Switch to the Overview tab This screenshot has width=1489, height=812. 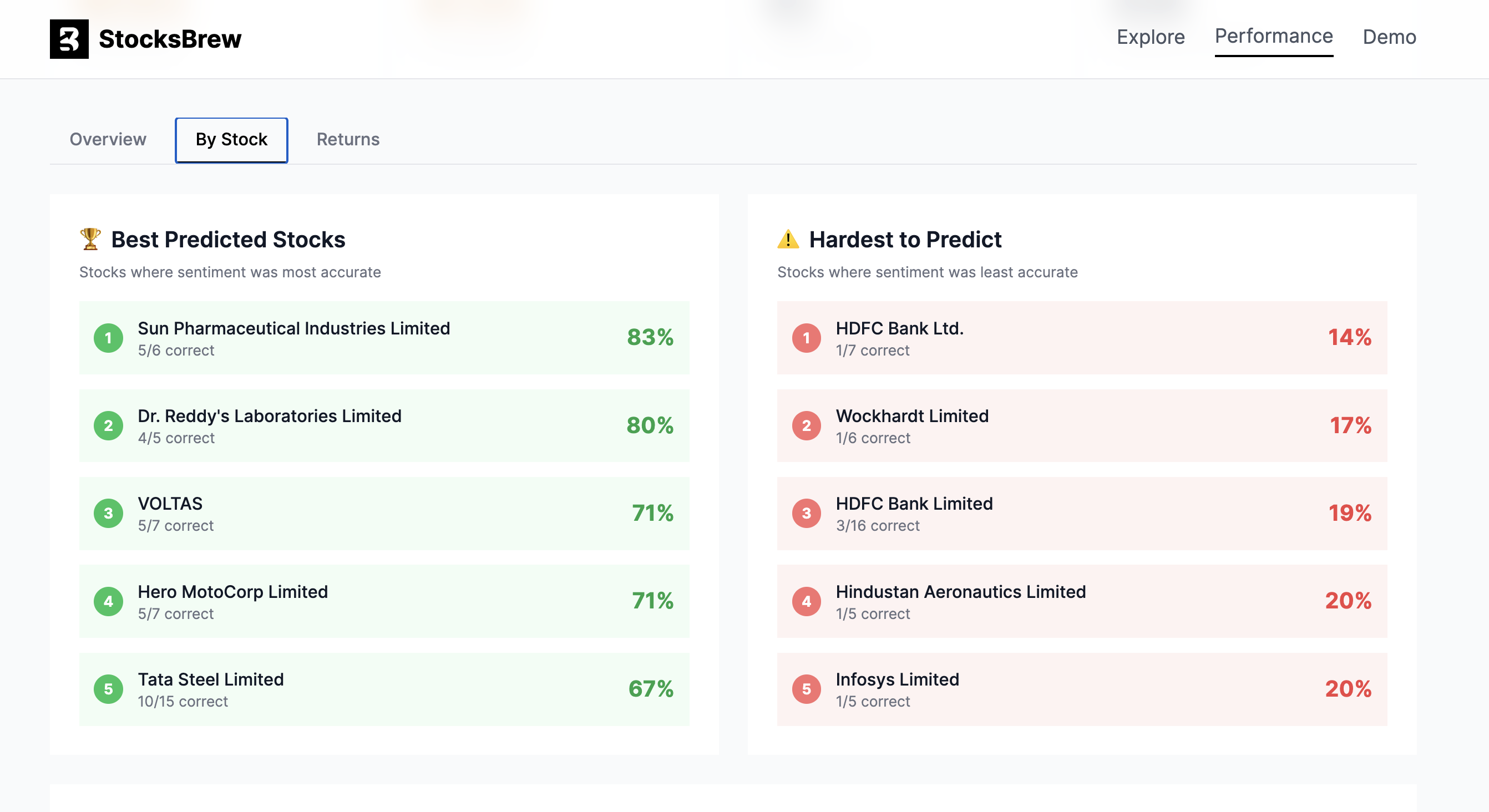[108, 139]
